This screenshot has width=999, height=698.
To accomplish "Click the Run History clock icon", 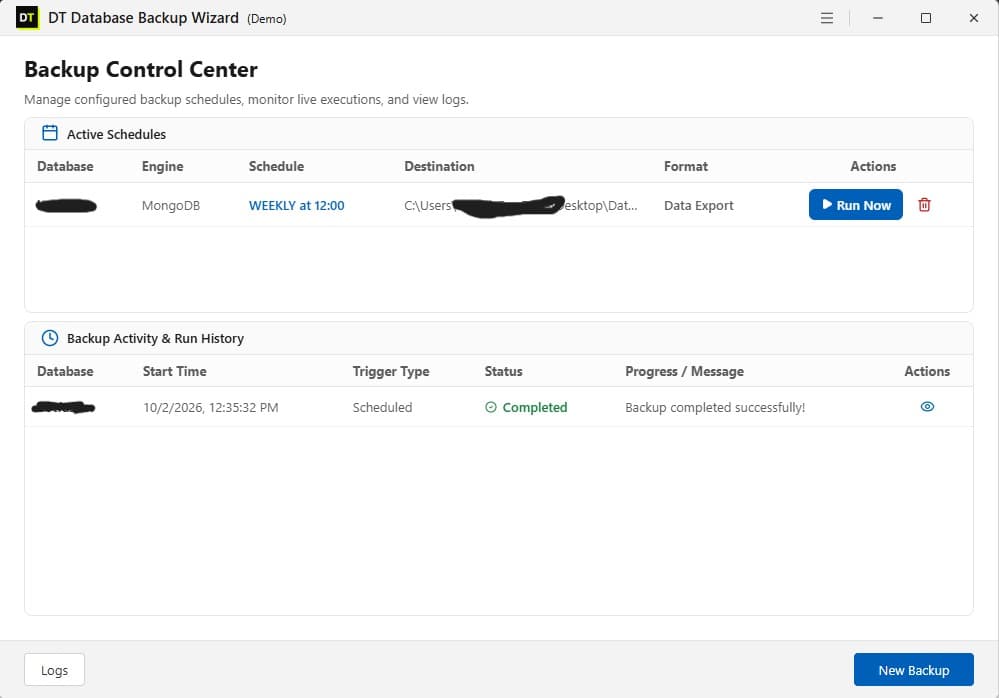I will (x=50, y=338).
